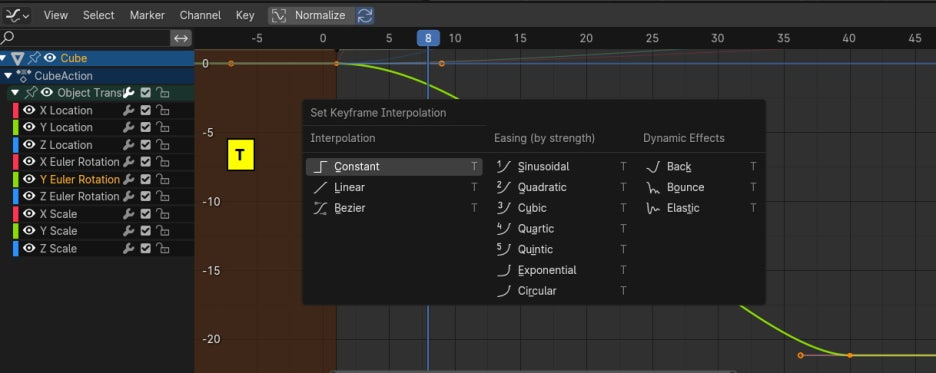Click the green Y Scale color strip
936x373 pixels.
click(16, 231)
